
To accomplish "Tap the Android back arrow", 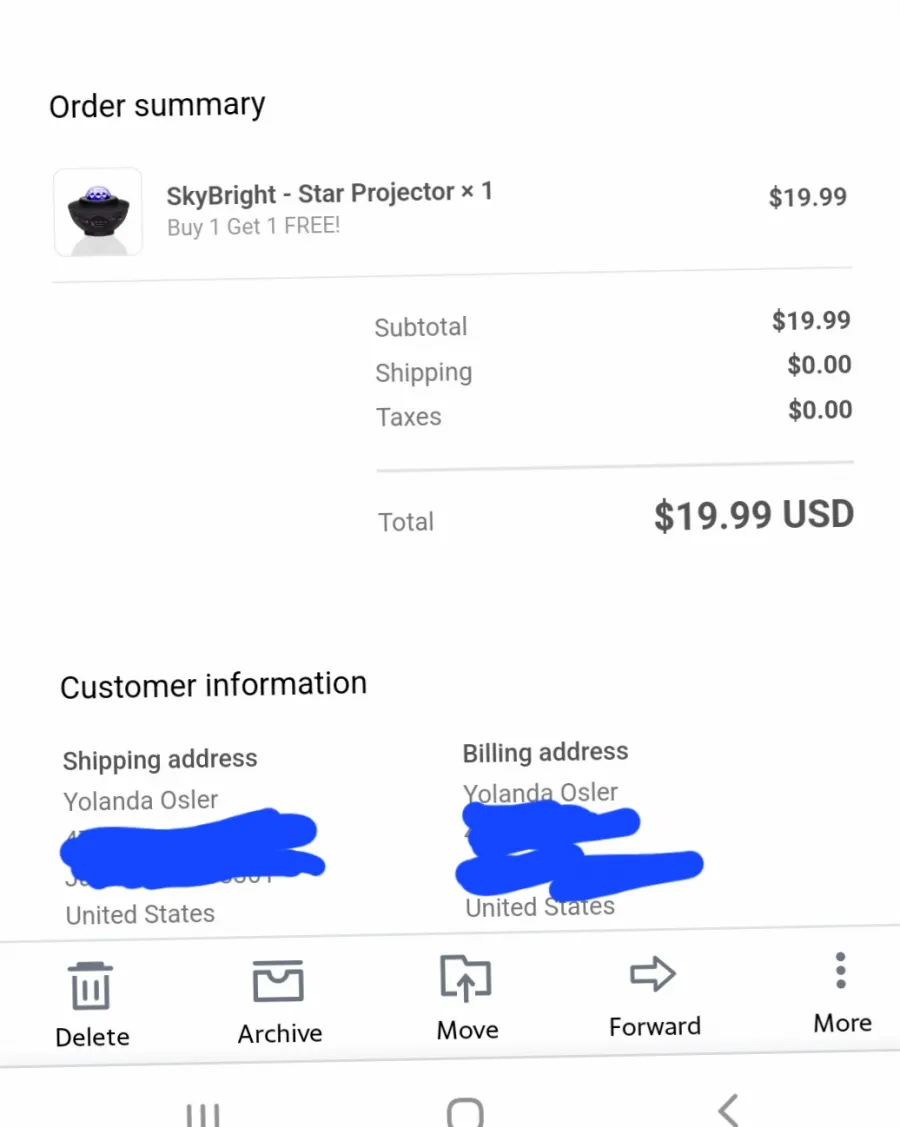I will pos(728,1110).
